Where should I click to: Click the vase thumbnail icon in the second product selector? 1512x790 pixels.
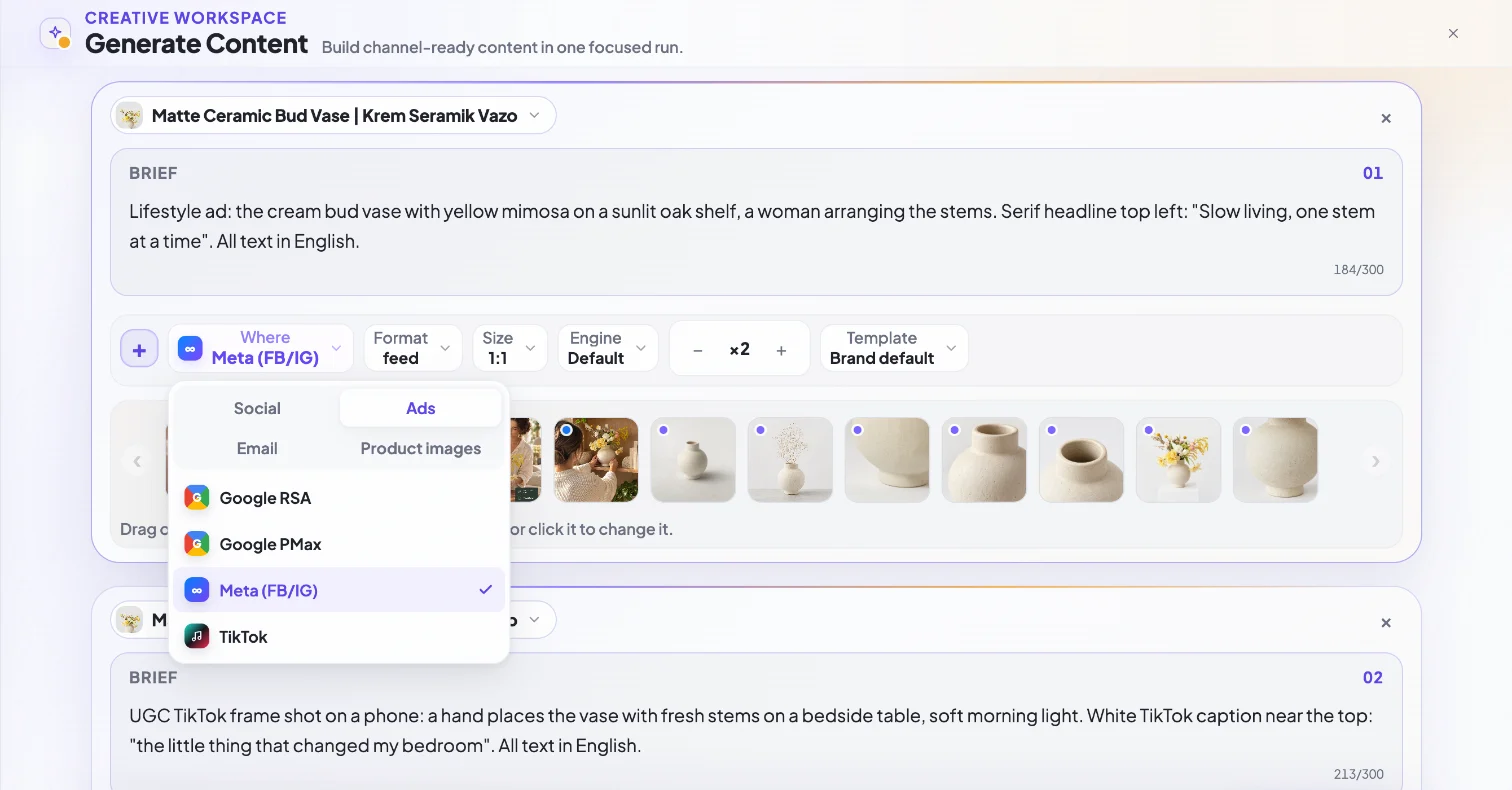(x=130, y=620)
